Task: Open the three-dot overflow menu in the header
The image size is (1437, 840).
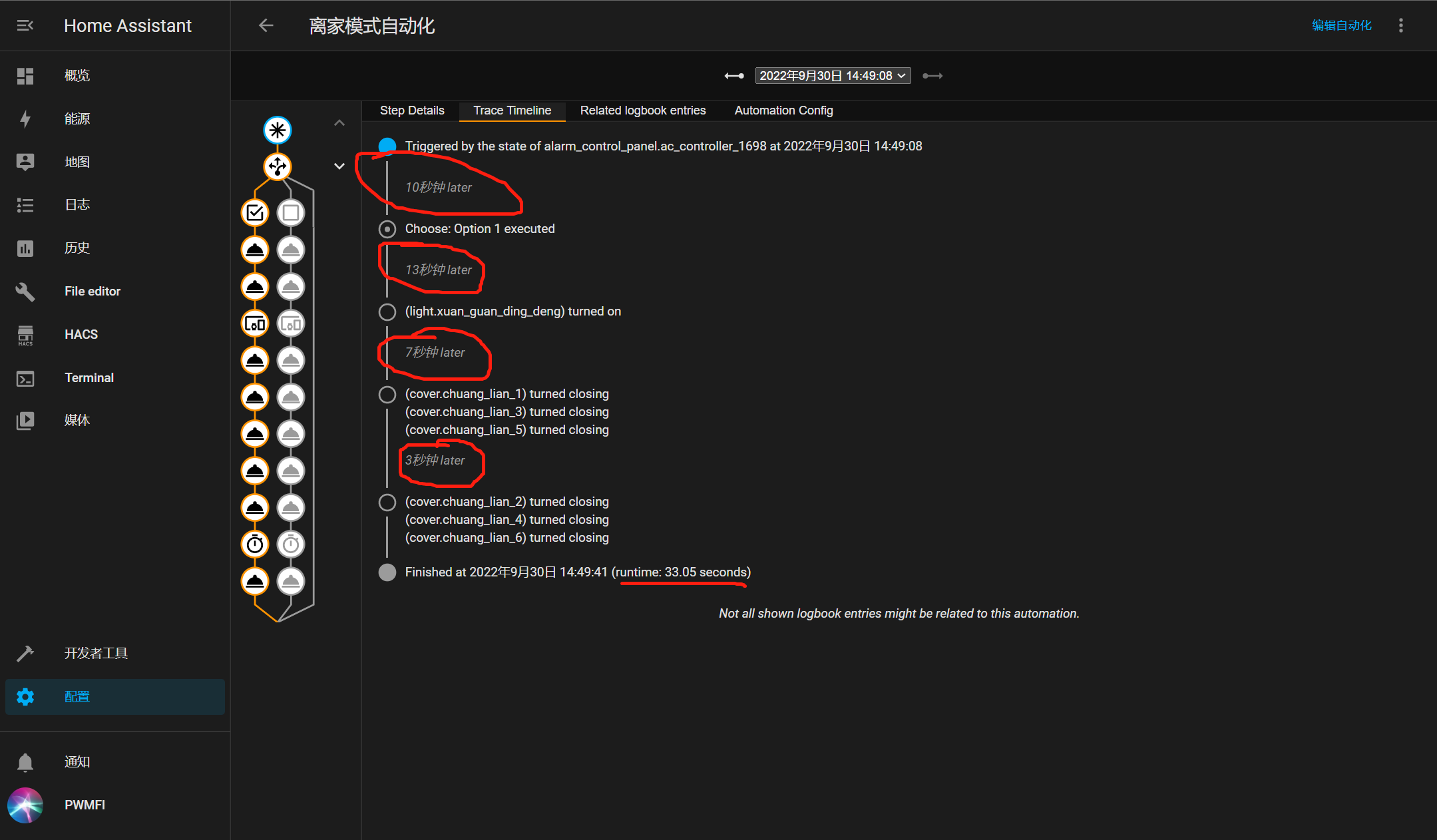Action: tap(1400, 25)
